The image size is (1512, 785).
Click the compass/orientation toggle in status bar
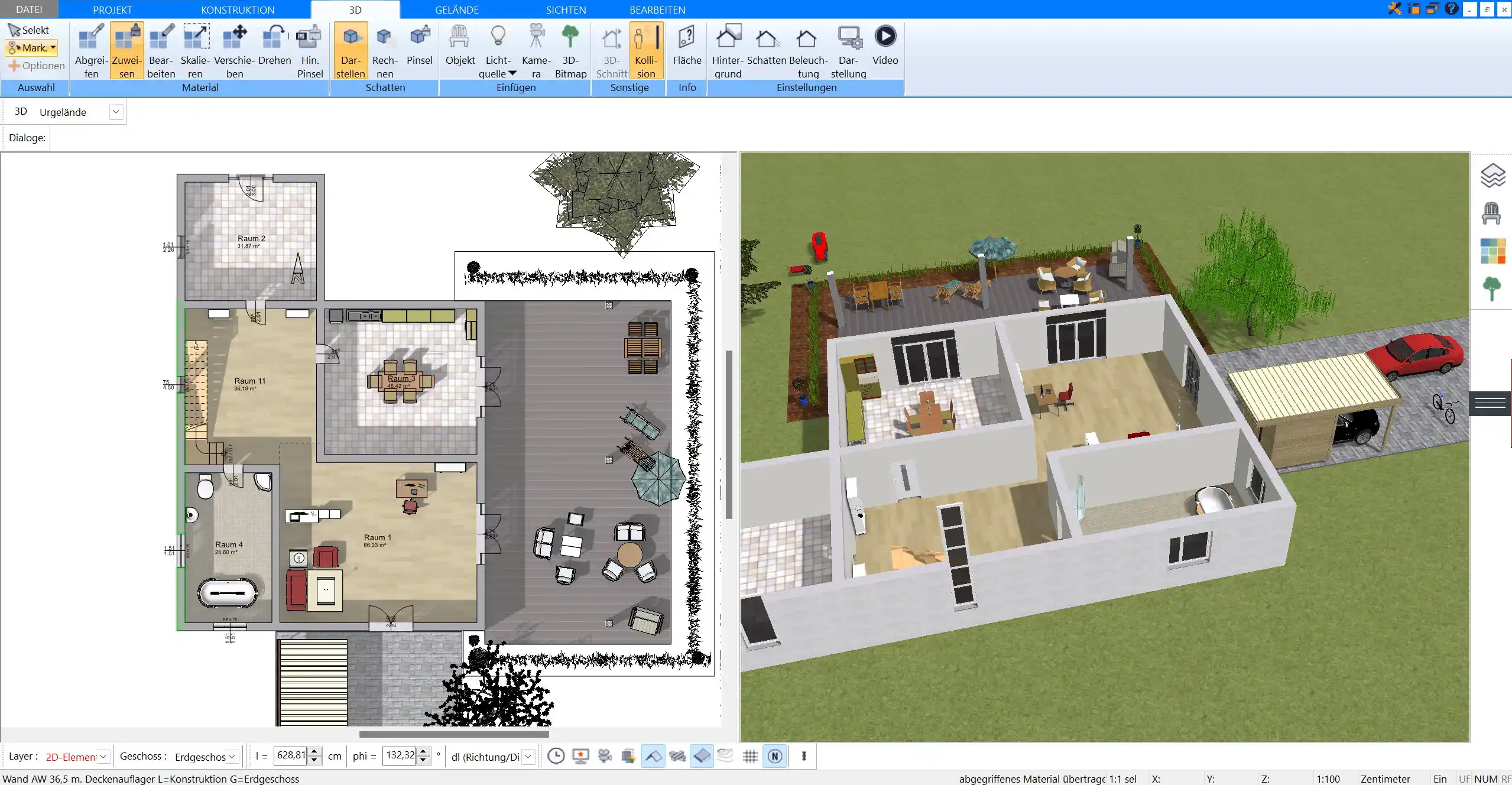click(776, 756)
